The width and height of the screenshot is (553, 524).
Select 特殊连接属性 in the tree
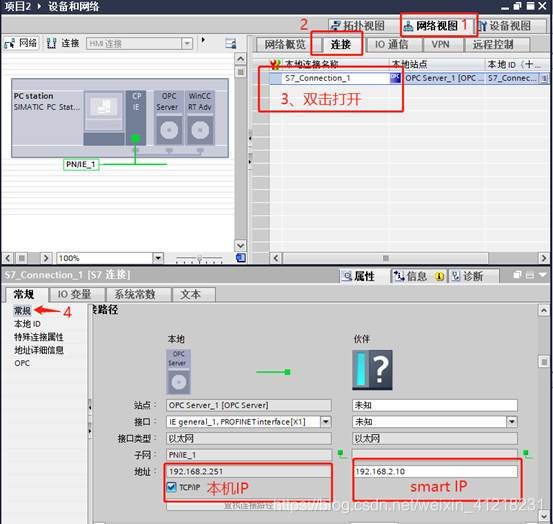click(39, 337)
